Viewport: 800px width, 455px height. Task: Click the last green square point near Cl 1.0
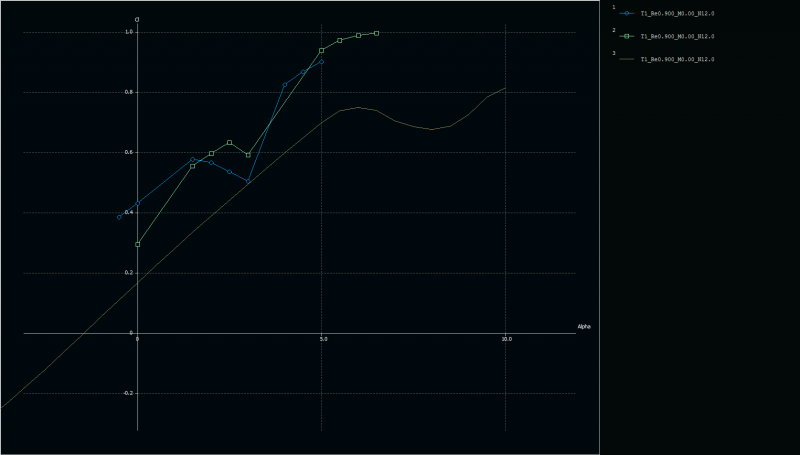376,33
